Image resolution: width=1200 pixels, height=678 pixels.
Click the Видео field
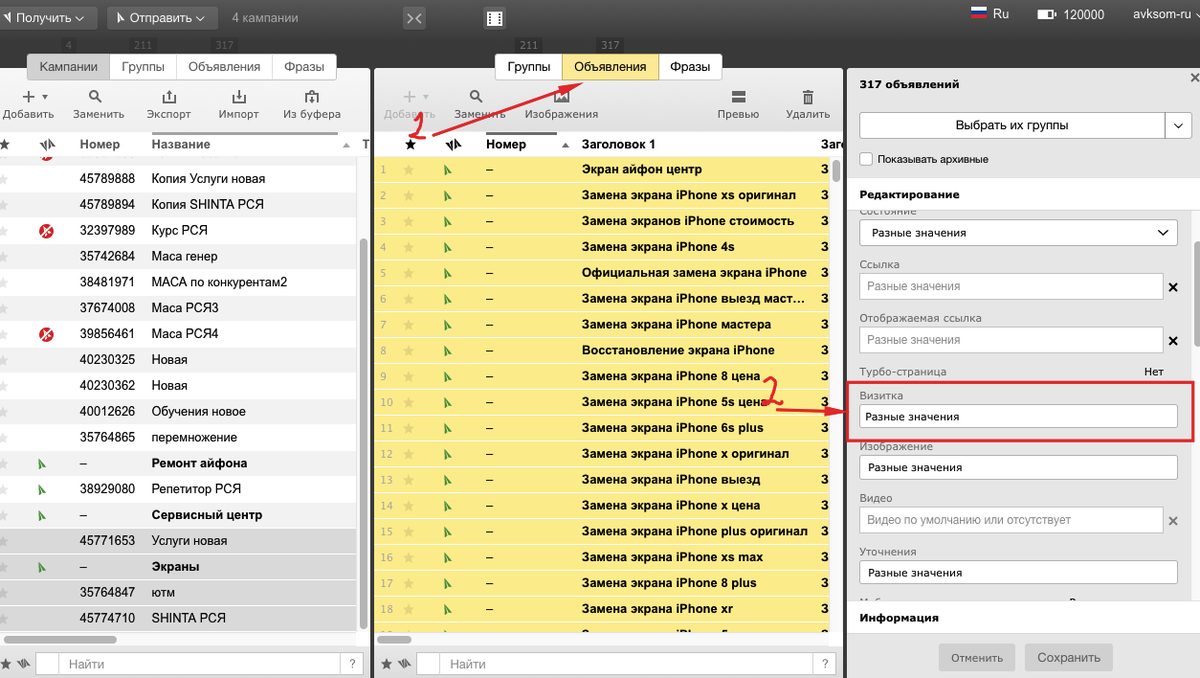pos(1011,520)
